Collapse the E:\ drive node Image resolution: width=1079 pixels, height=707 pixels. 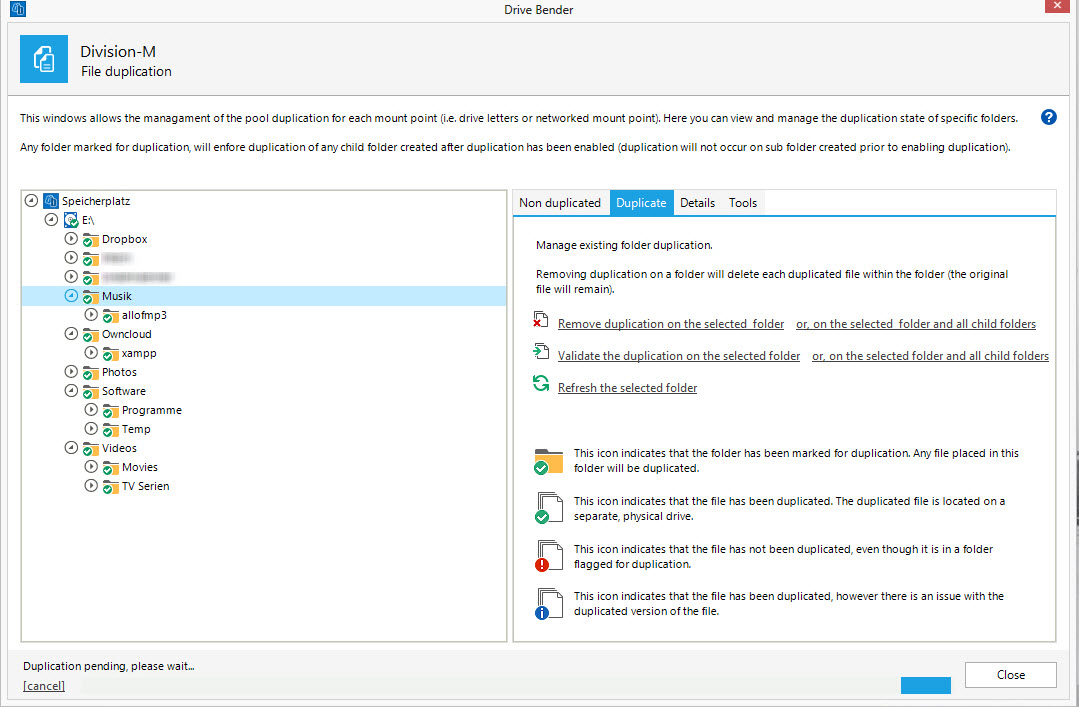(x=51, y=220)
